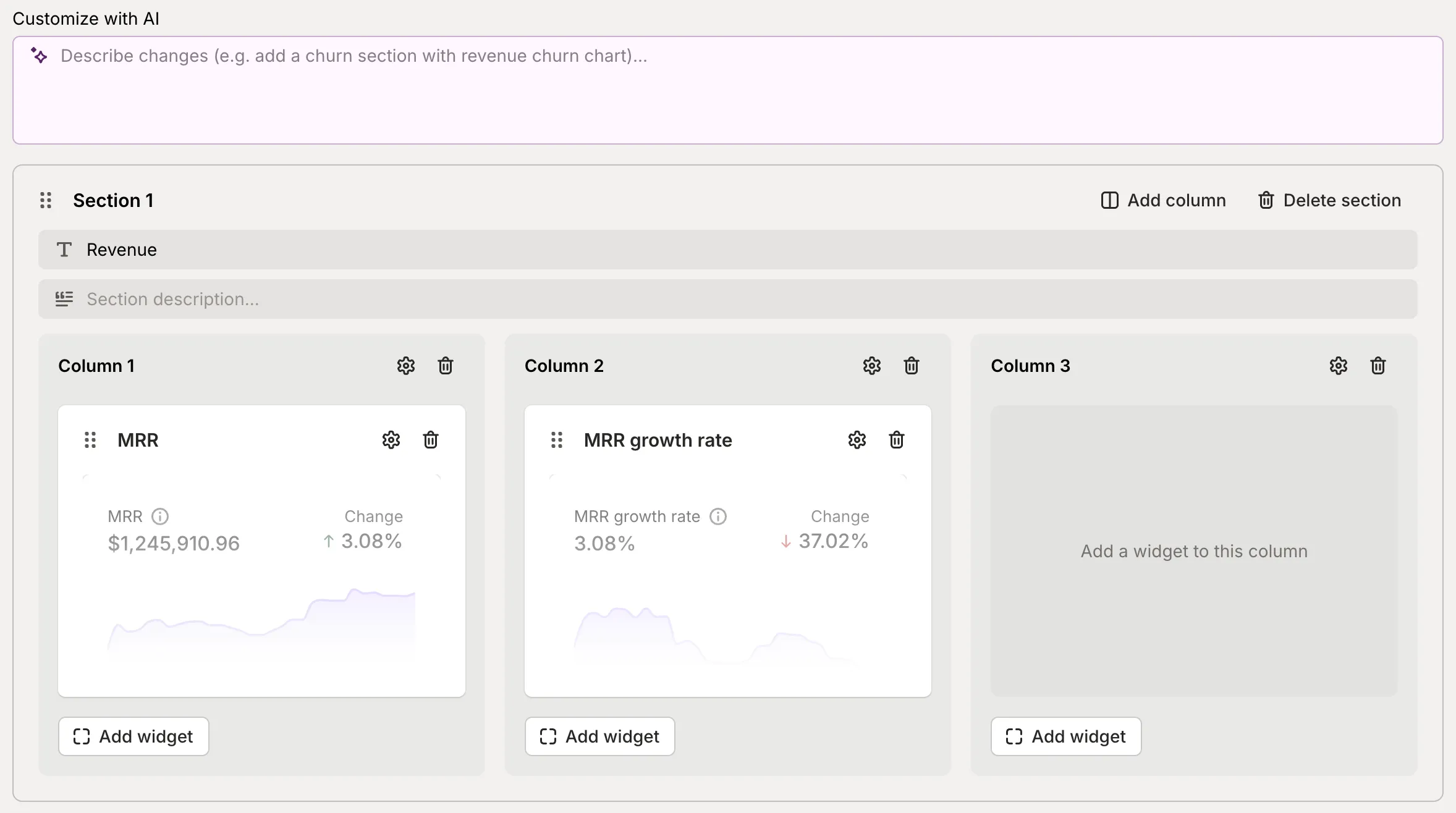Open MRR growth rate widget settings
This screenshot has height=813, width=1456.
[x=857, y=440]
